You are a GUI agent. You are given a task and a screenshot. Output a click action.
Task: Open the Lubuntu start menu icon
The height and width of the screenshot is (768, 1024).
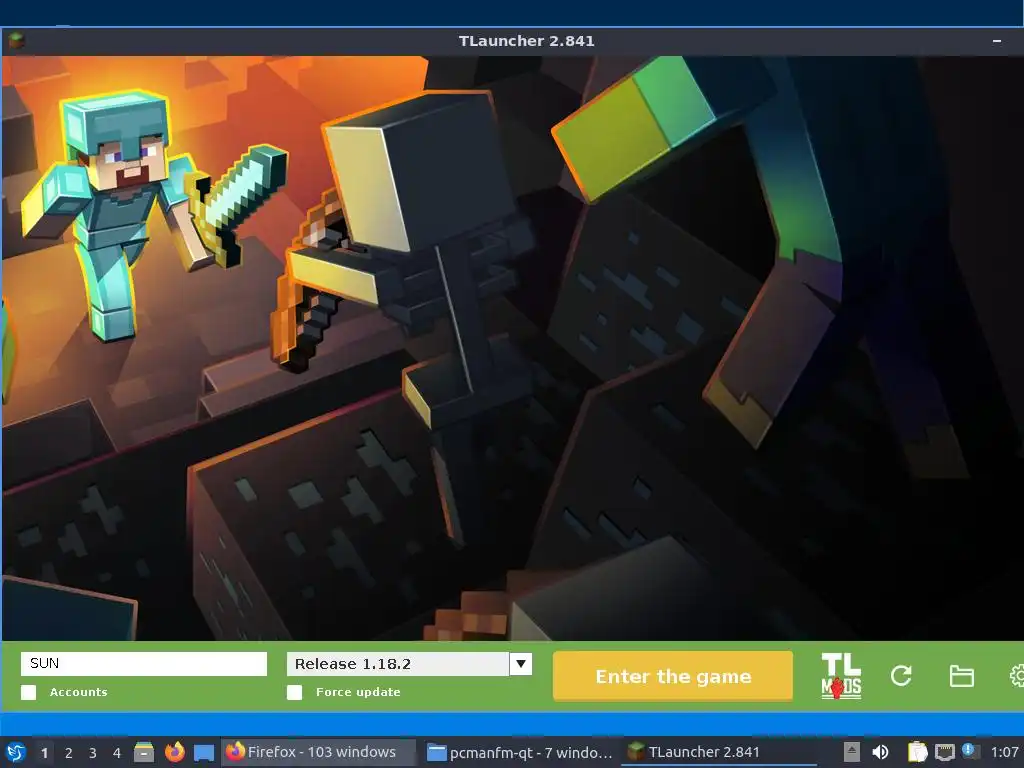click(x=16, y=752)
